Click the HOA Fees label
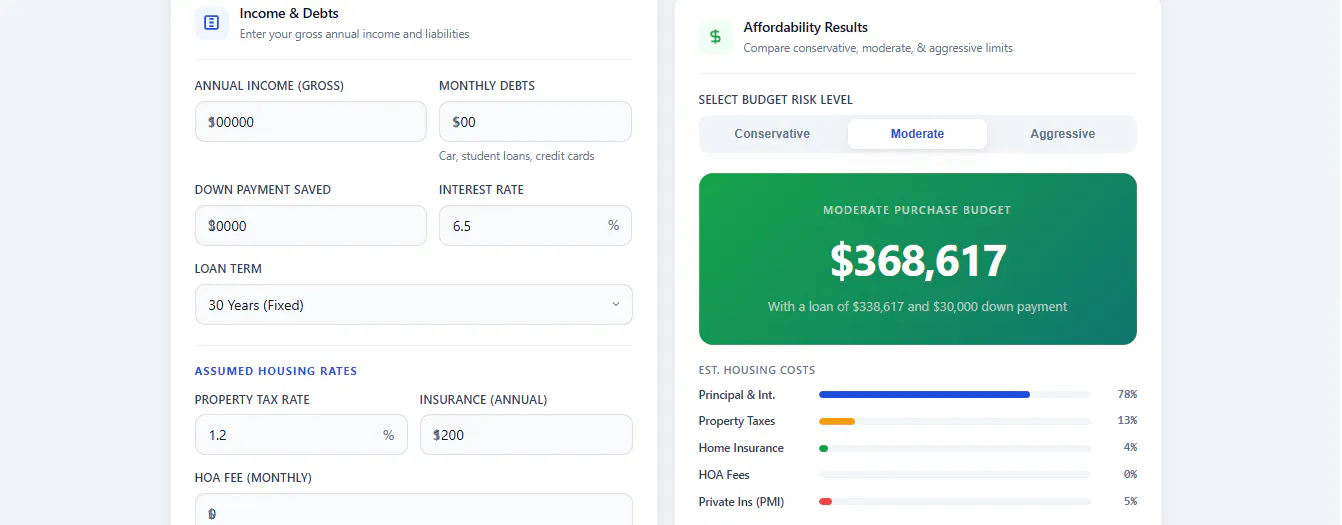 (724, 475)
